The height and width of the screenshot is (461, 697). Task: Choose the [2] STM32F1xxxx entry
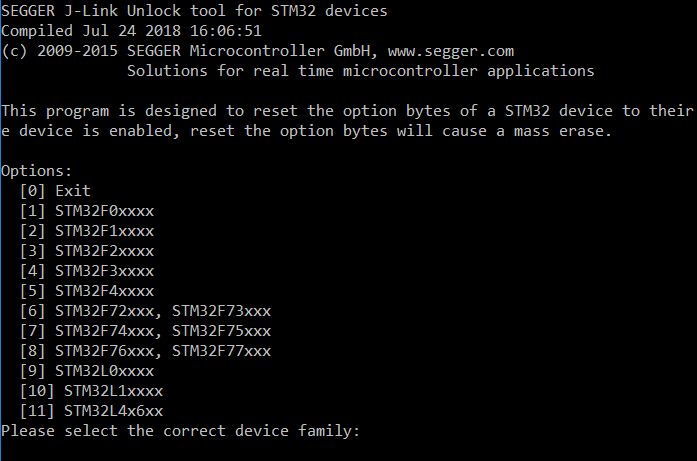click(x=87, y=230)
